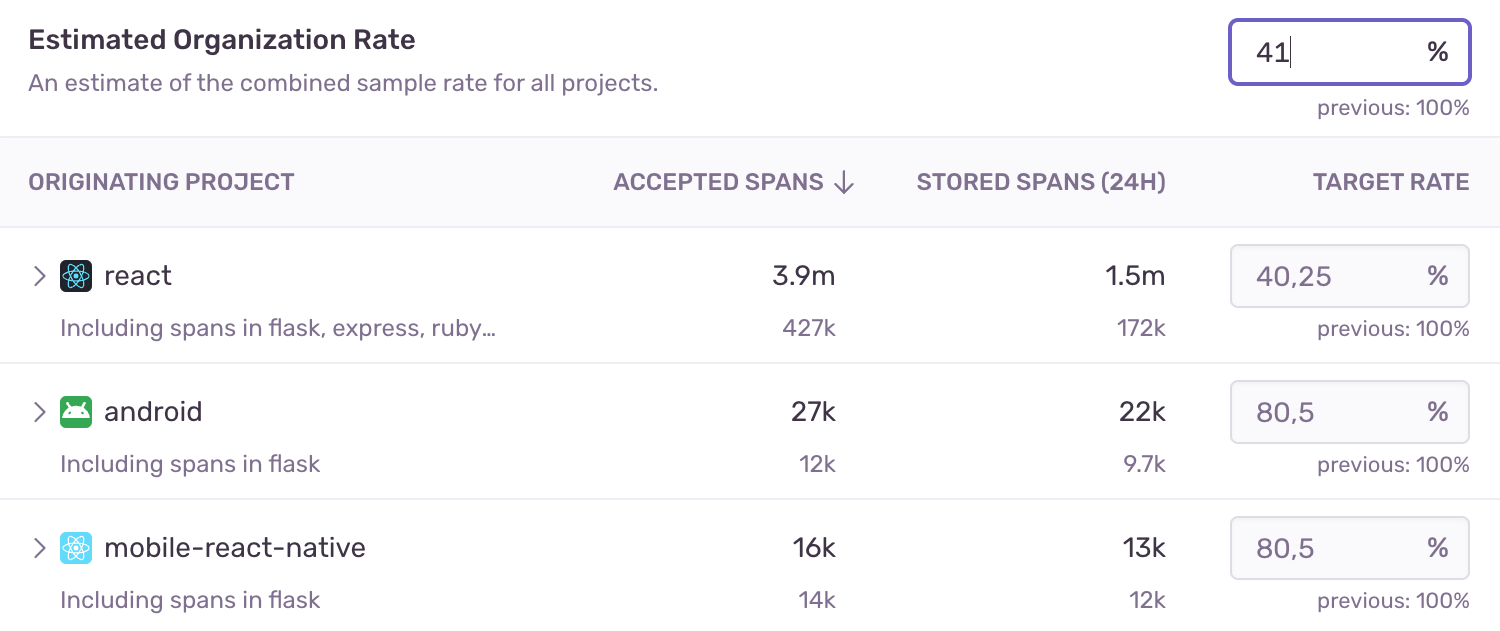Open the react project name
The height and width of the screenshot is (631, 1500).
pos(138,276)
